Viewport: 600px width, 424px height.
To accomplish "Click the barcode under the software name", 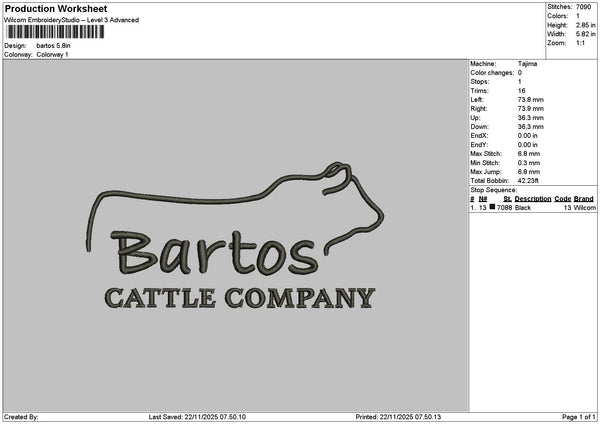I will click(x=55, y=31).
